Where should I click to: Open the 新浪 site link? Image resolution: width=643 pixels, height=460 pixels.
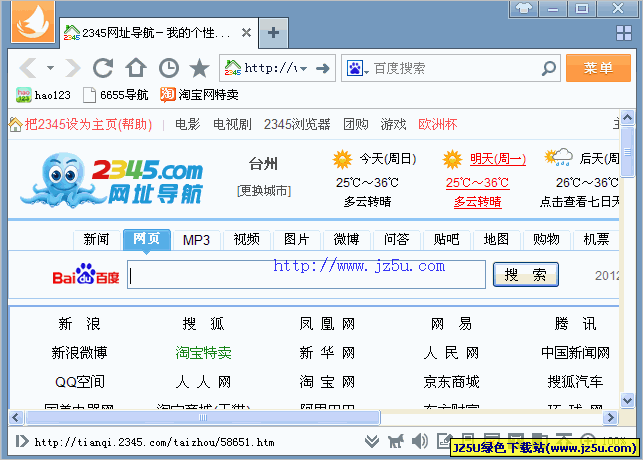tap(79, 324)
